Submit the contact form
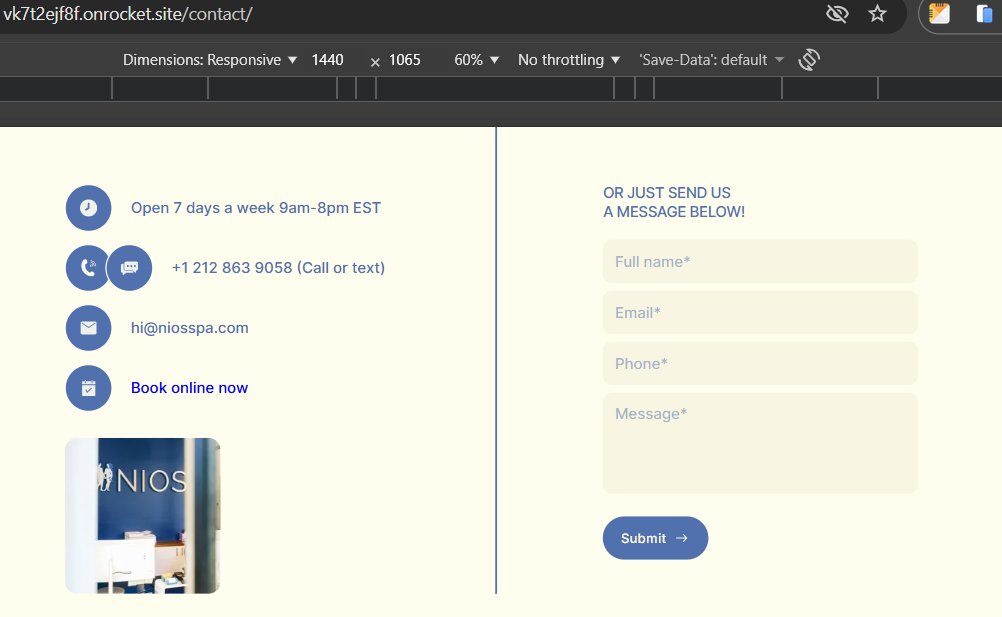 pyautogui.click(x=655, y=538)
